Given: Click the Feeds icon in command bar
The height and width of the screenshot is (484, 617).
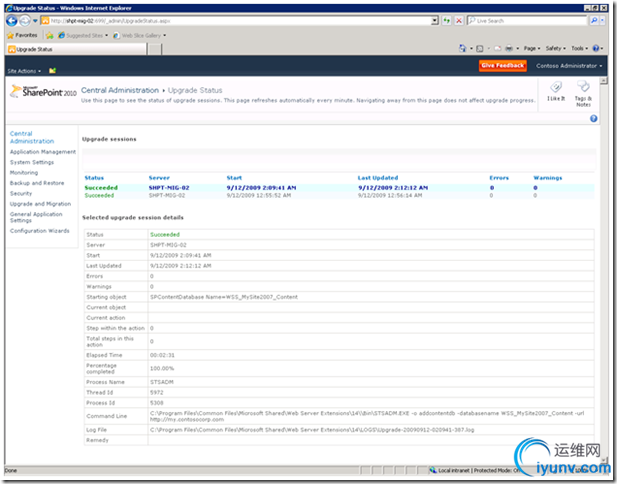Looking at the screenshot, I should (480, 48).
